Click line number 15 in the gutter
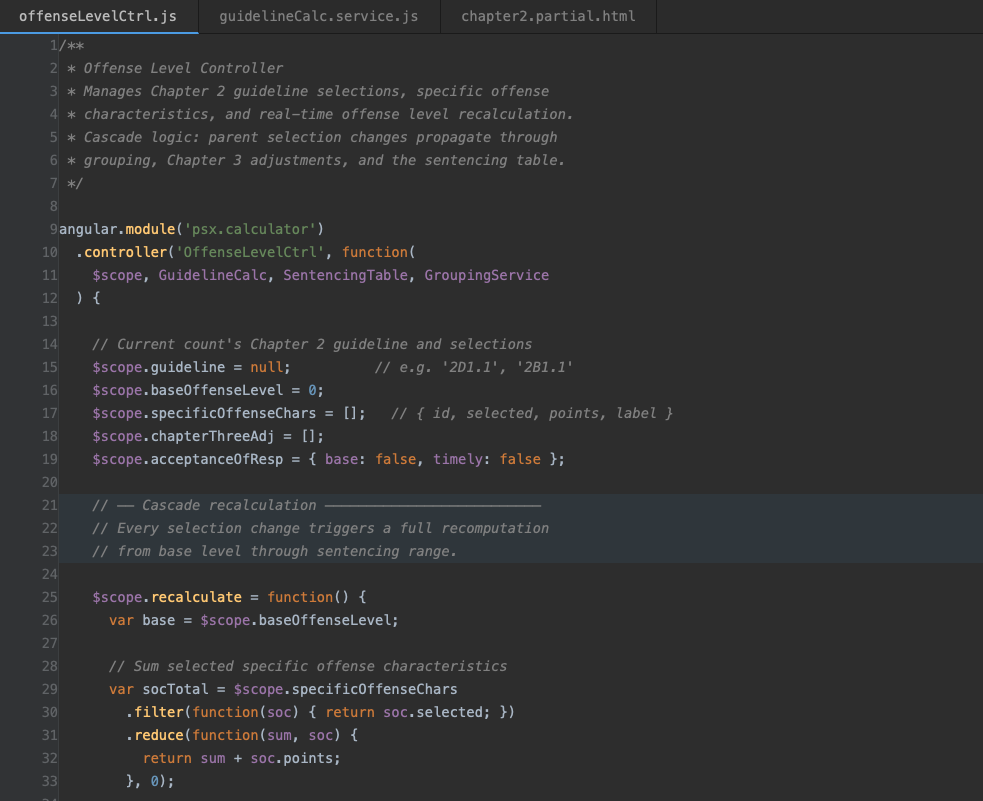 coord(49,367)
